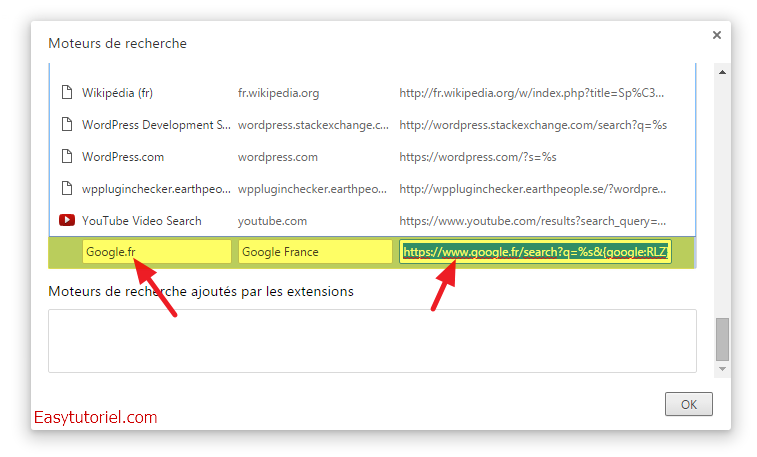Select the Wikipédia (fr) row name

(117, 93)
